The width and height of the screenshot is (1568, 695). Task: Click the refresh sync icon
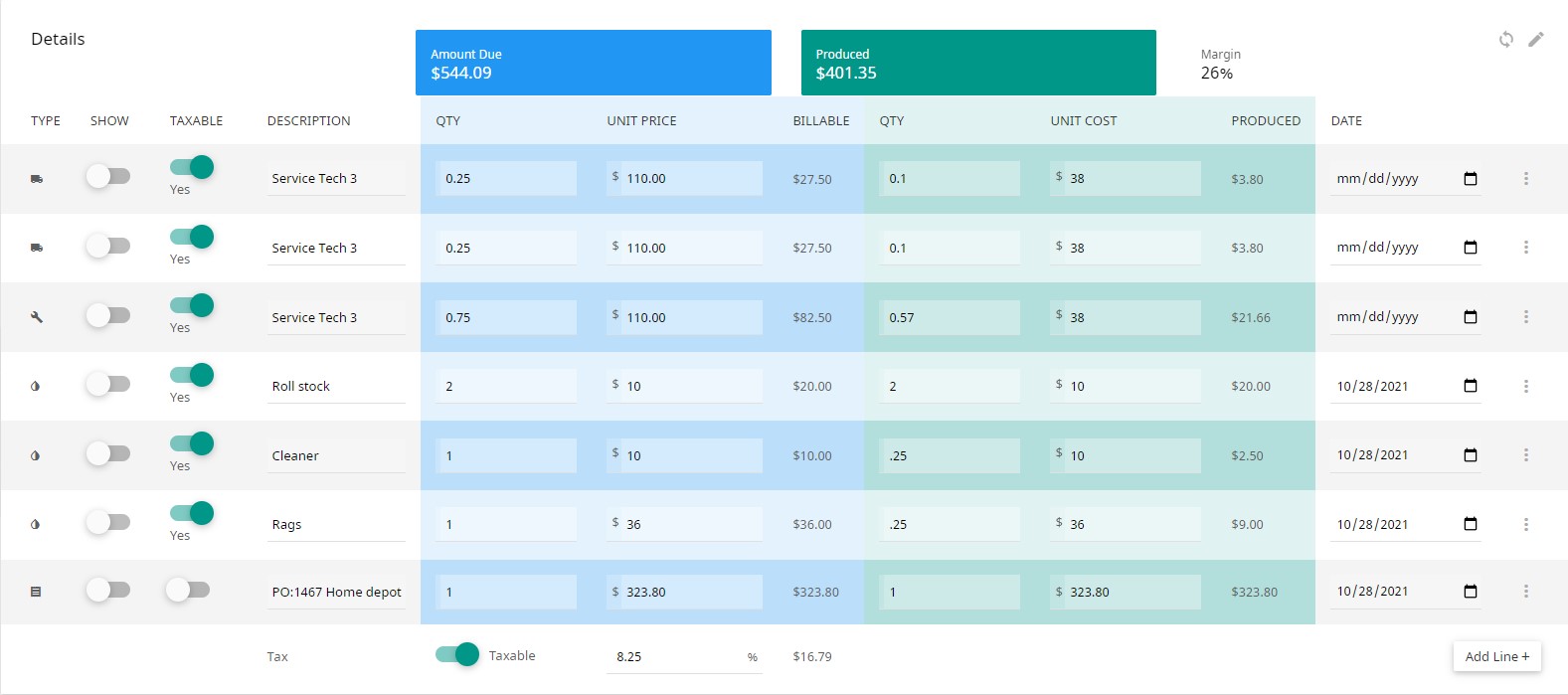click(x=1506, y=40)
